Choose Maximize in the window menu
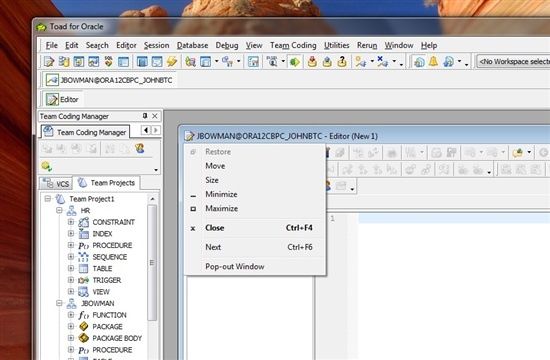Viewport: 550px width, 360px height. pos(255,208)
